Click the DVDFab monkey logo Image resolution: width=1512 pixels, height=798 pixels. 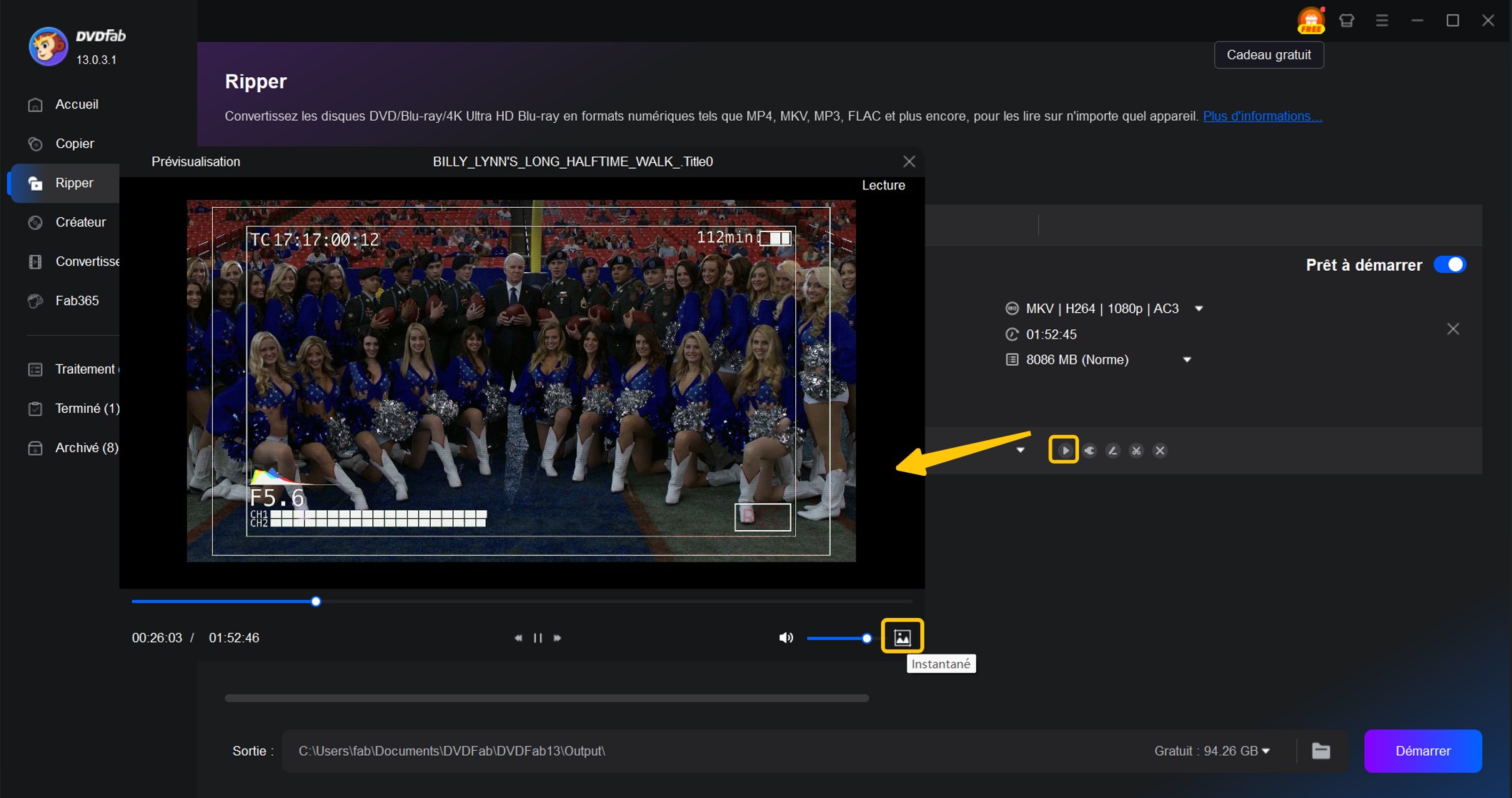(x=48, y=46)
